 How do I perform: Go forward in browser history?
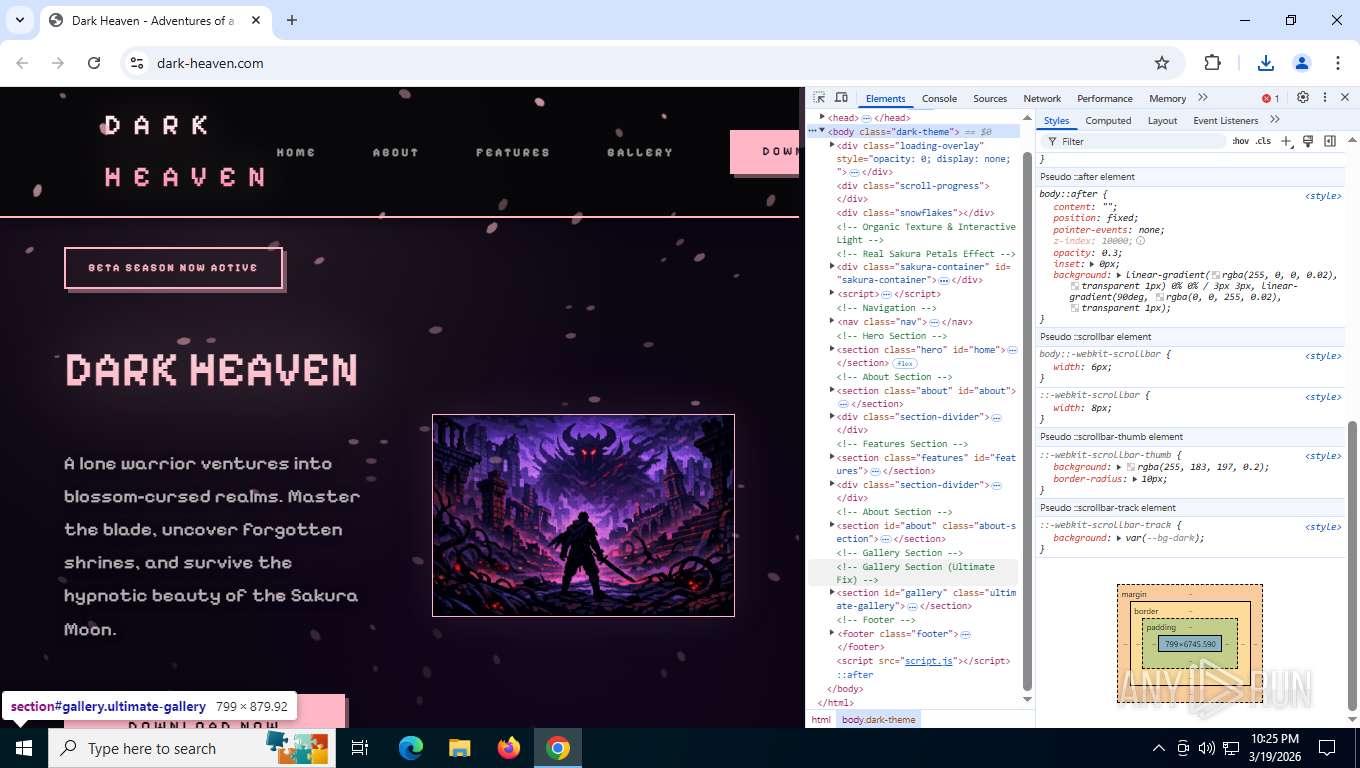(58, 63)
